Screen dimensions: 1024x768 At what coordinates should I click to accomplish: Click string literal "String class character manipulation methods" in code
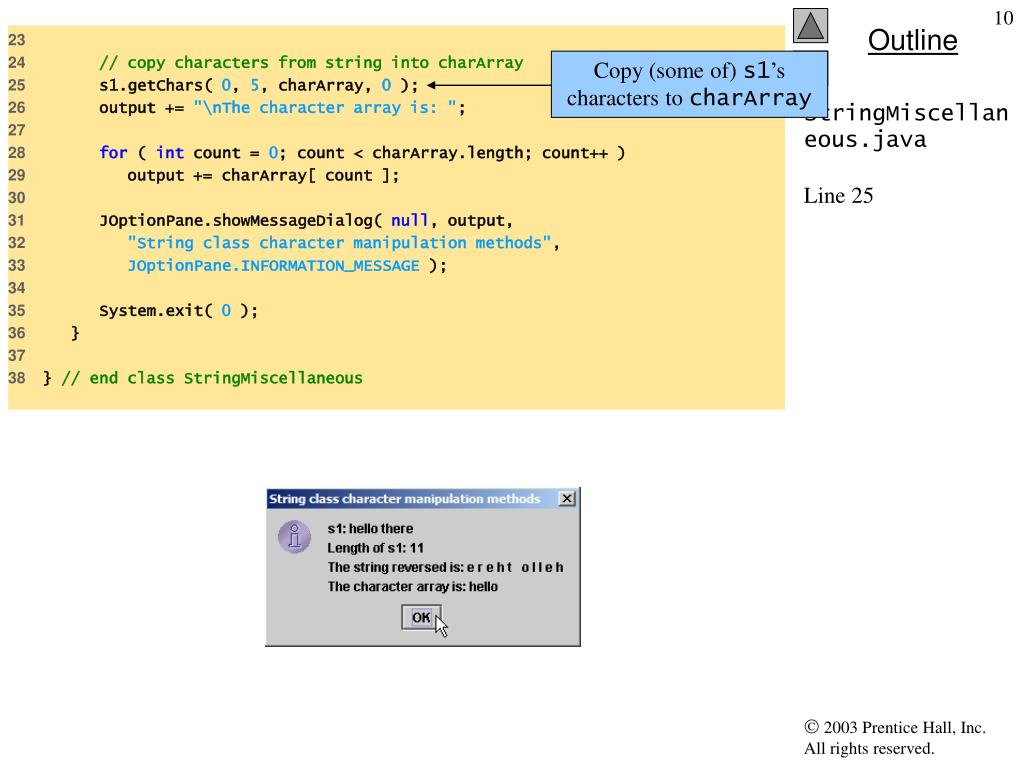[340, 243]
